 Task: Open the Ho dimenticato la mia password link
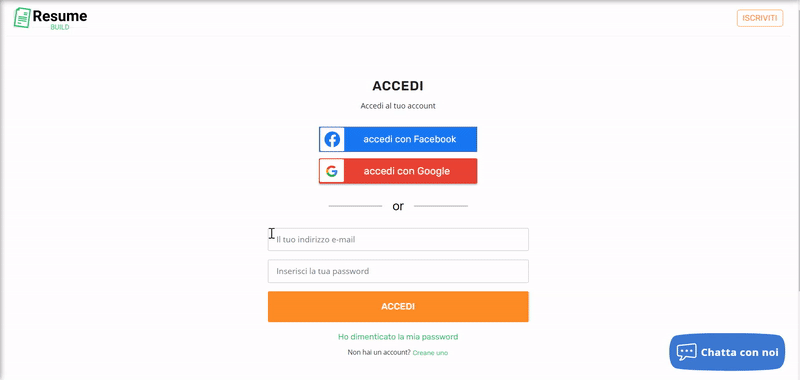pyautogui.click(x=398, y=337)
